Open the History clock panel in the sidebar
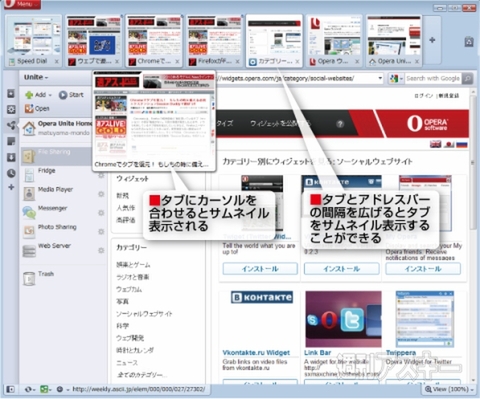Image resolution: width=480 pixels, height=399 pixels. 11,173
